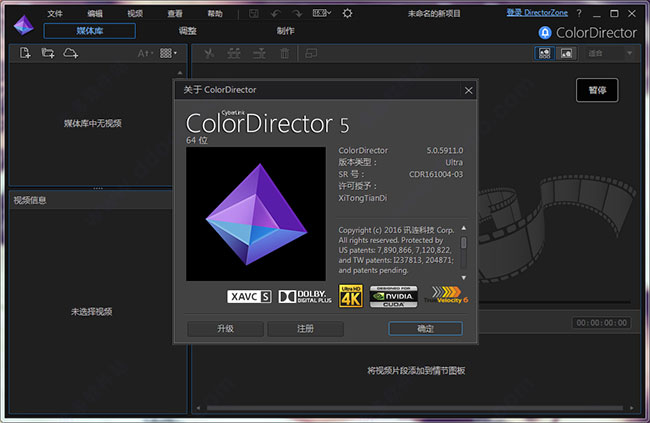
Task: Click the media library scroll up arrow
Action: [179, 73]
